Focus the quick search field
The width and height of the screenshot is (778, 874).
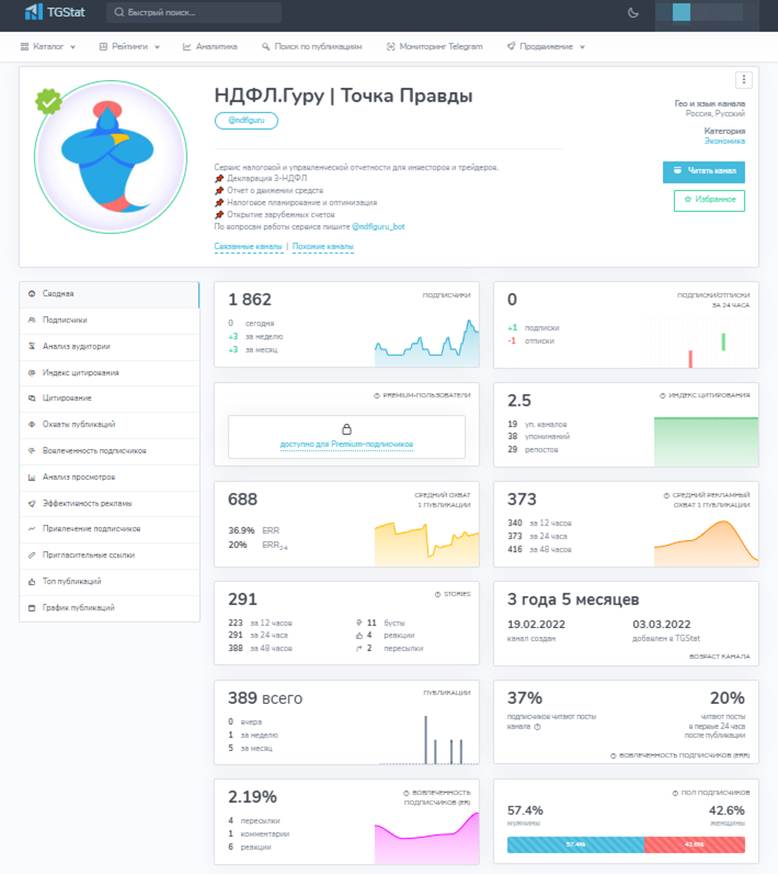[x=194, y=12]
